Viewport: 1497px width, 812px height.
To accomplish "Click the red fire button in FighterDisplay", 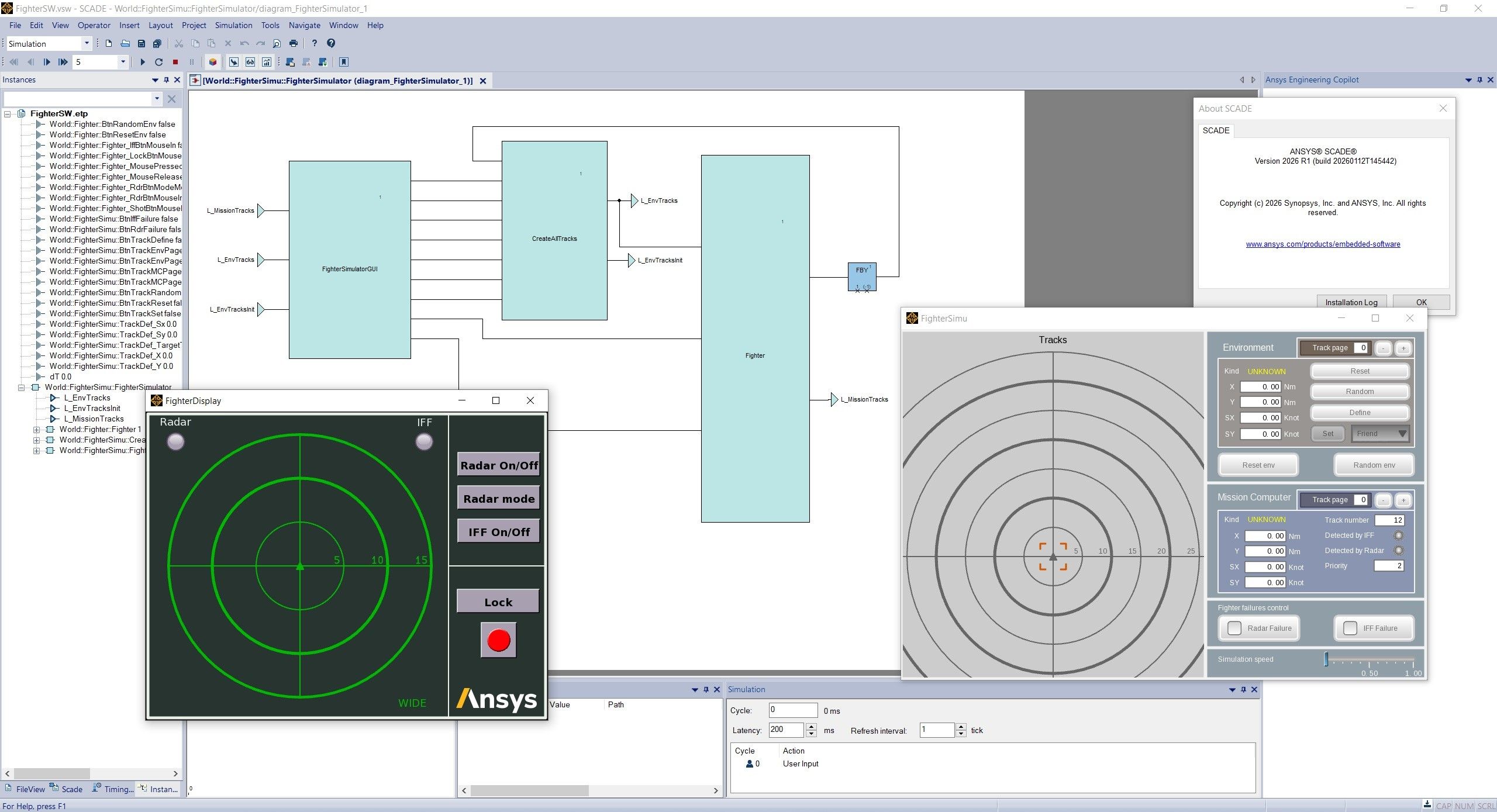I will coord(498,640).
